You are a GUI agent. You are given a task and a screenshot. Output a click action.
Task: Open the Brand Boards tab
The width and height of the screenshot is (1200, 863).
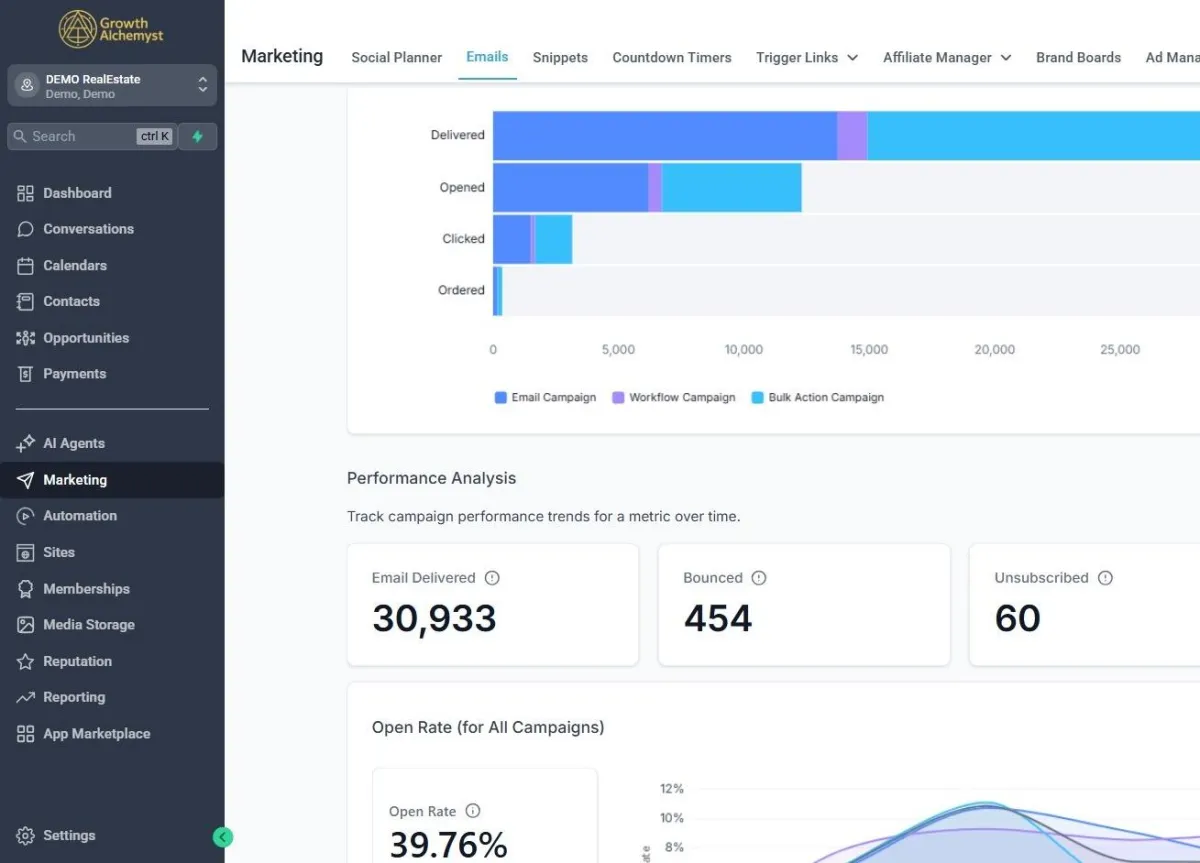click(x=1078, y=58)
